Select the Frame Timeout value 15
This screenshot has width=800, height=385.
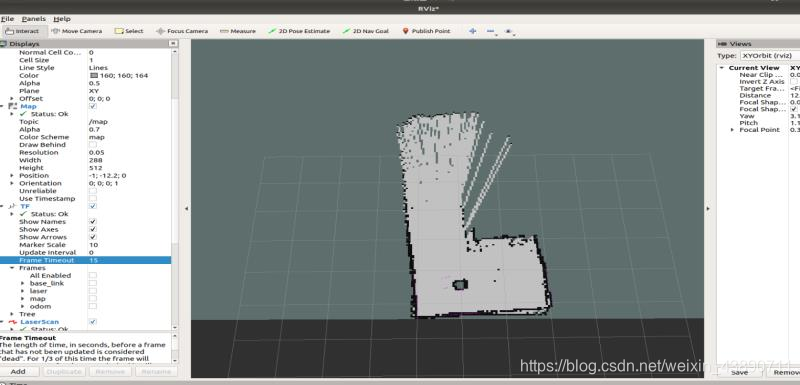(x=93, y=260)
